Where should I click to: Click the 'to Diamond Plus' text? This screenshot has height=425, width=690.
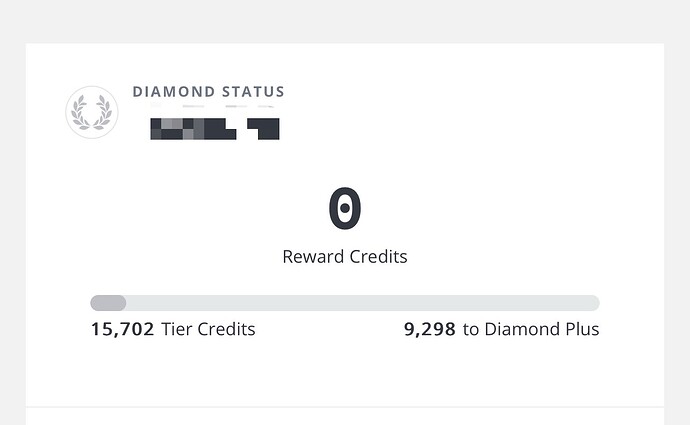[531, 329]
